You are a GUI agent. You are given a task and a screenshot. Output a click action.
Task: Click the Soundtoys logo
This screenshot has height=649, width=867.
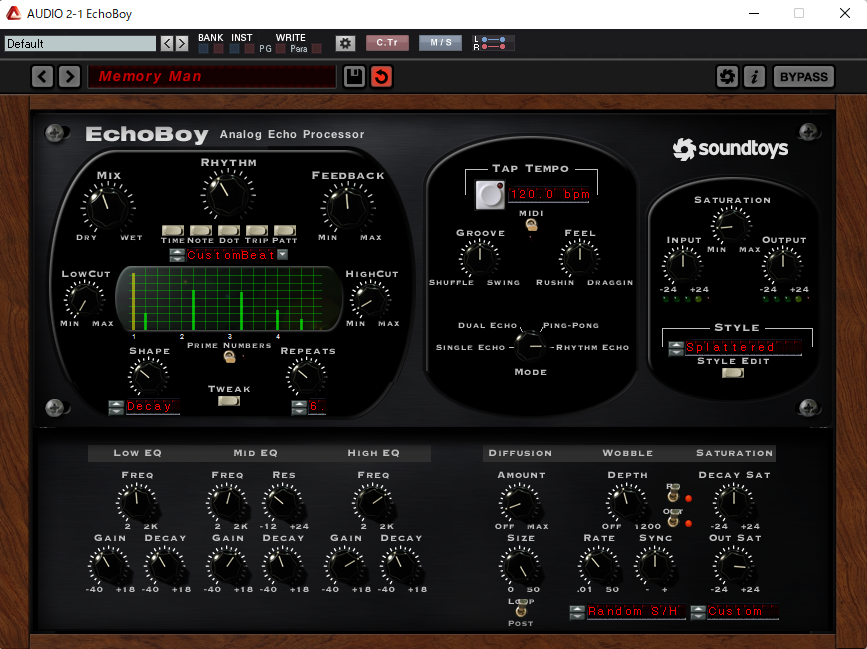pos(730,149)
